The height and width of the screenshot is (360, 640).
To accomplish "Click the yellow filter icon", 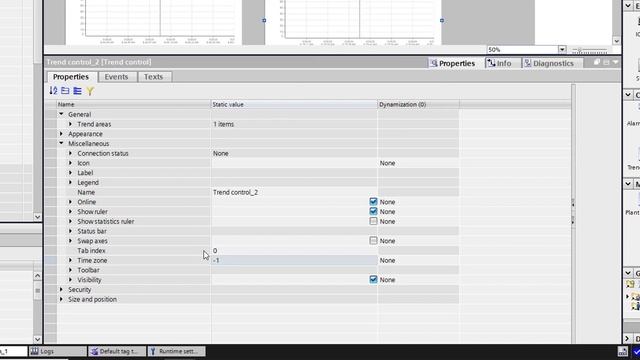I will (90, 91).
